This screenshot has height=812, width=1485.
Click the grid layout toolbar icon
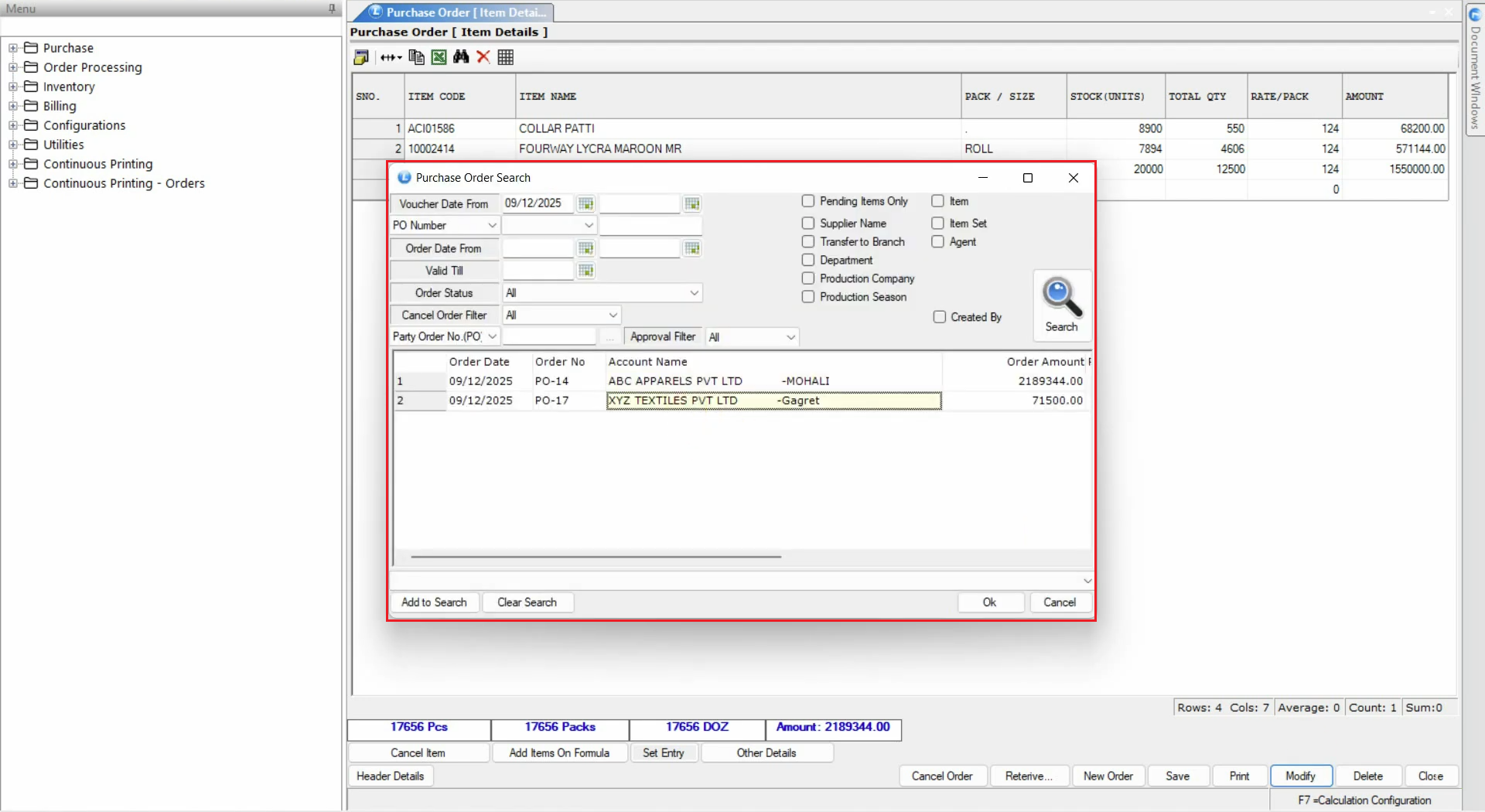tap(506, 57)
